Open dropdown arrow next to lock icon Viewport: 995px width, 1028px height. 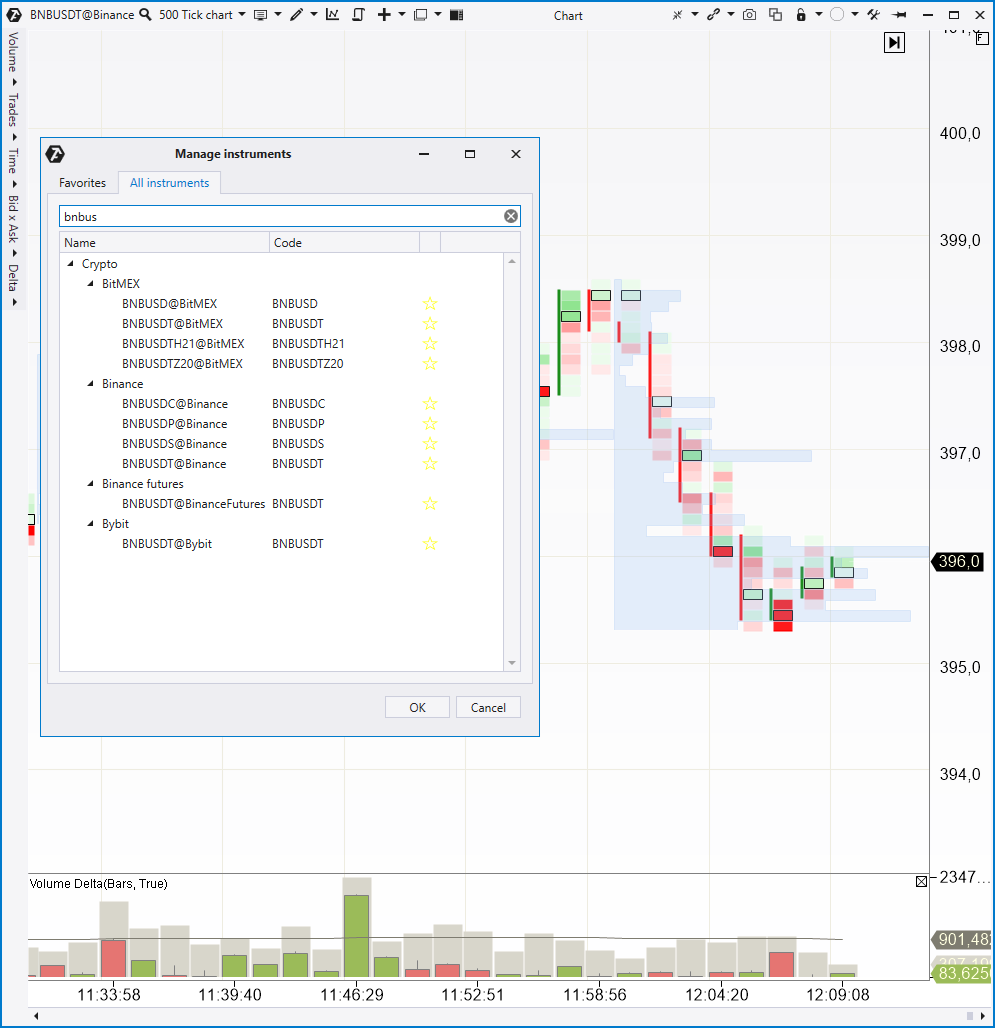pyautogui.click(x=819, y=14)
